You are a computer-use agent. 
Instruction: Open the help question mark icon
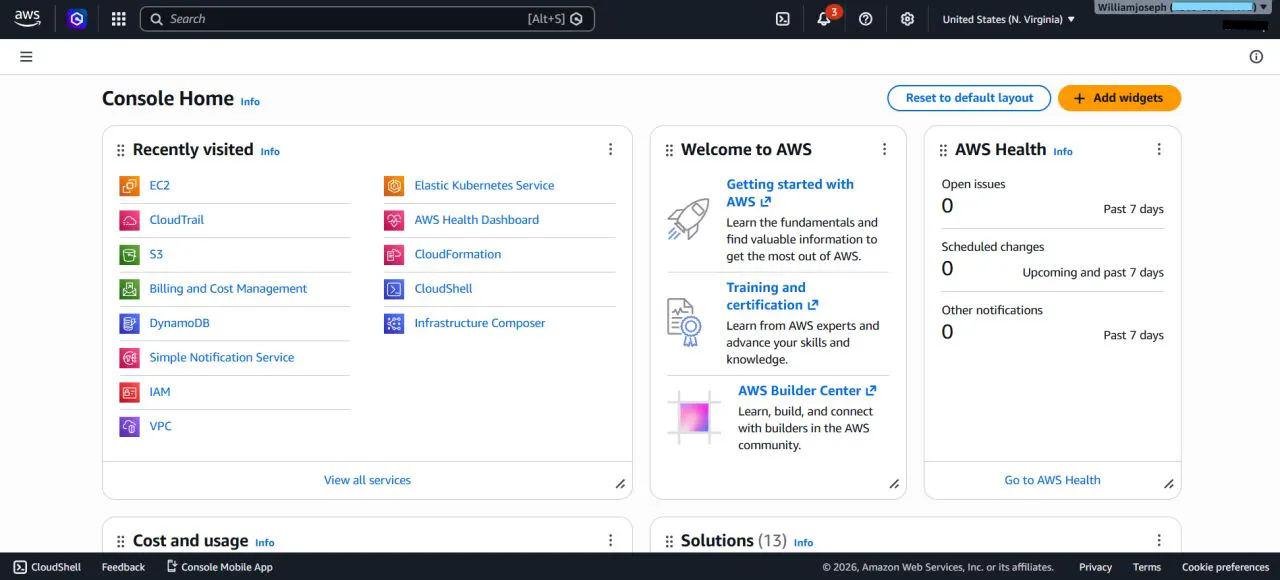[866, 19]
